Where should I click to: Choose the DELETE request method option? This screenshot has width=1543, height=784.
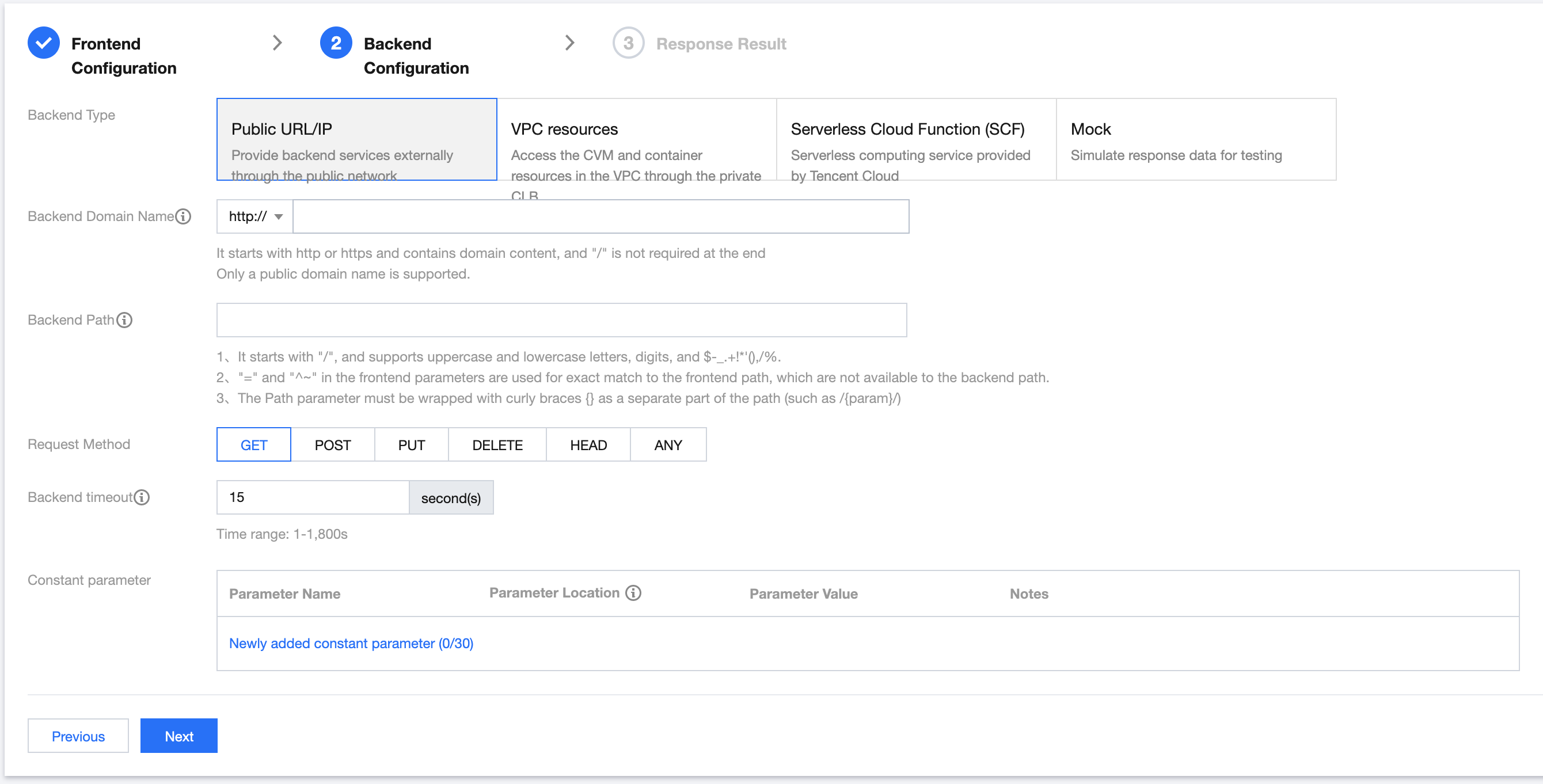point(497,444)
